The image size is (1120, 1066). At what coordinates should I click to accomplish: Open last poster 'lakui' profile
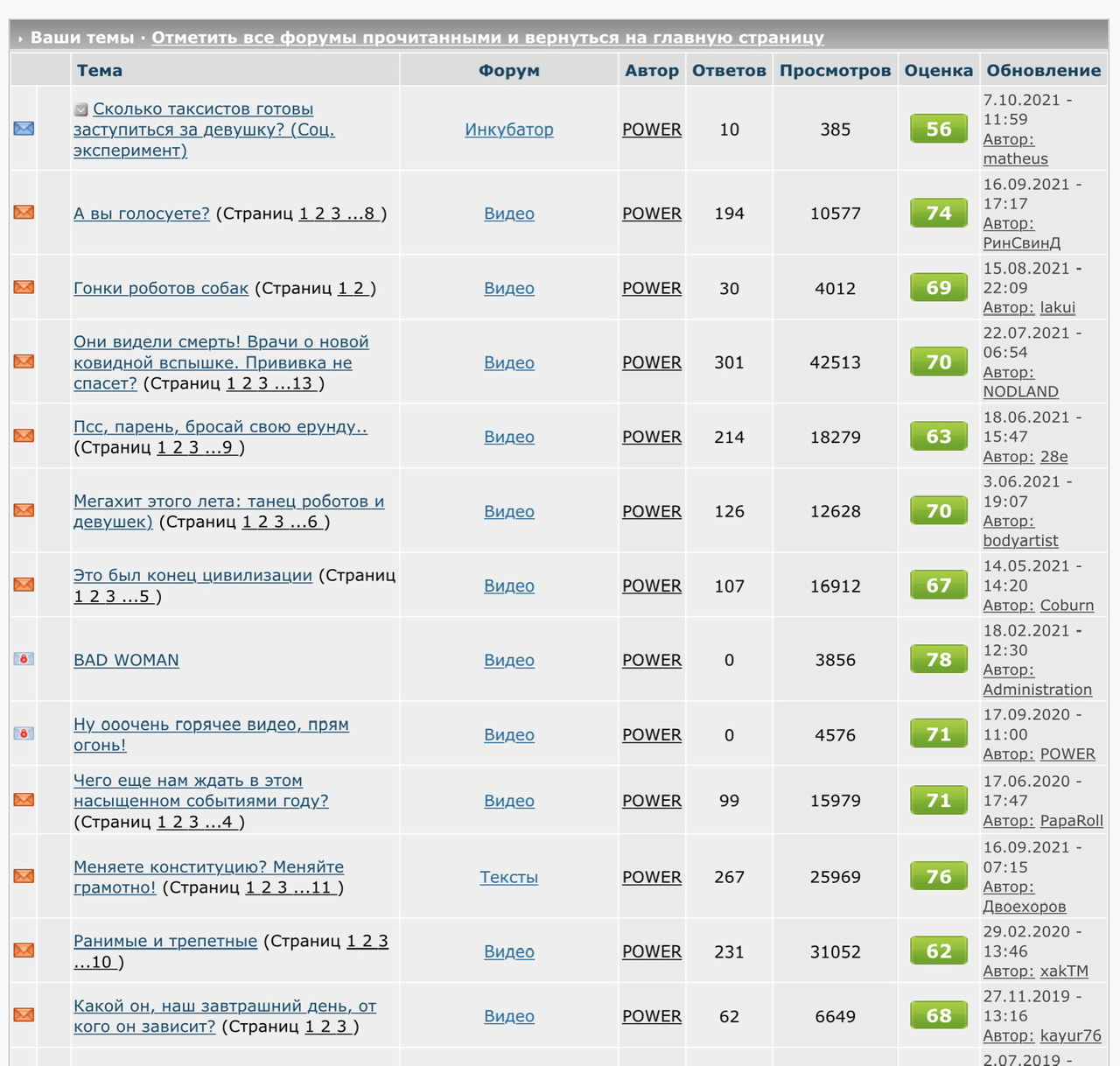1058,308
